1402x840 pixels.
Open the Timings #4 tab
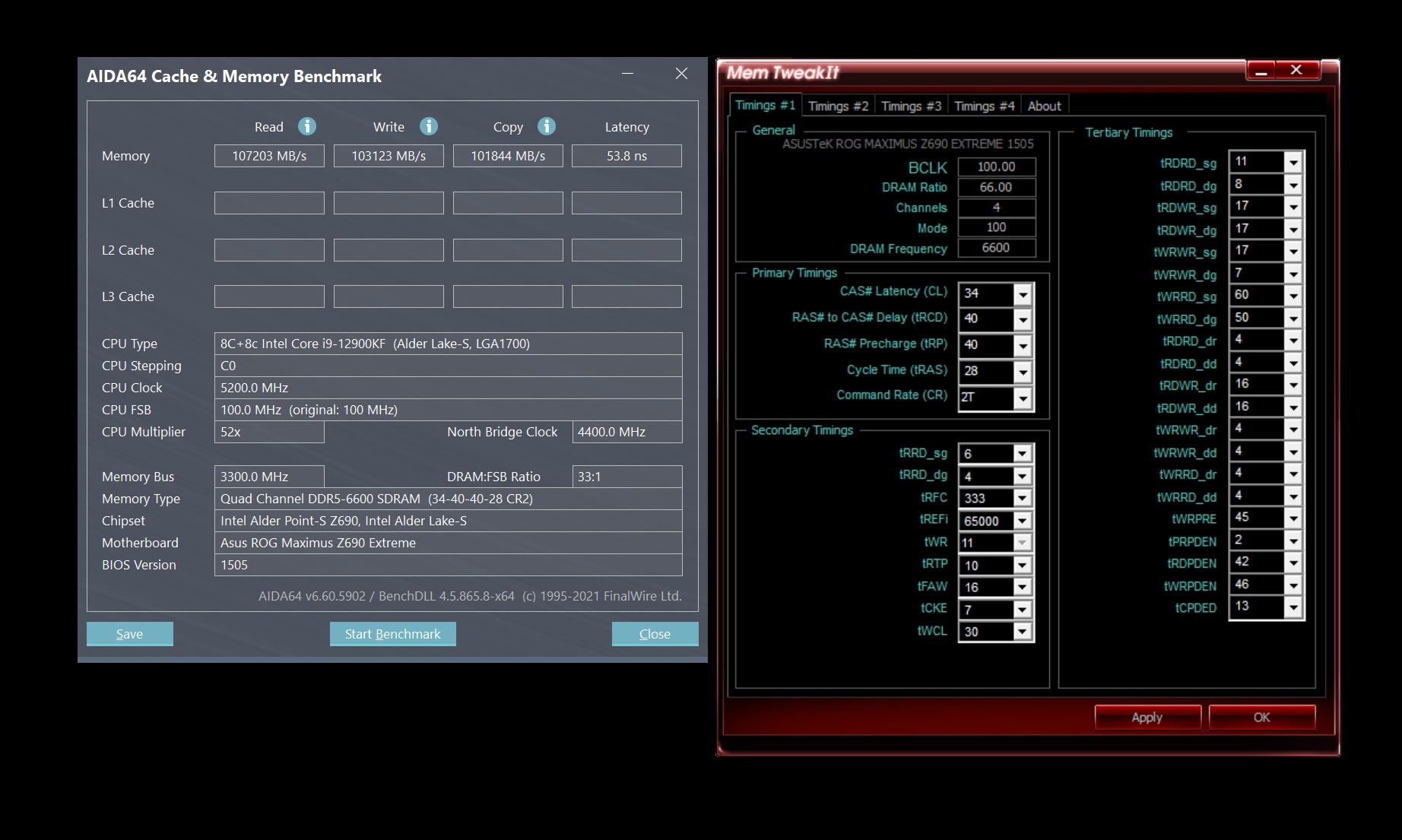[984, 106]
